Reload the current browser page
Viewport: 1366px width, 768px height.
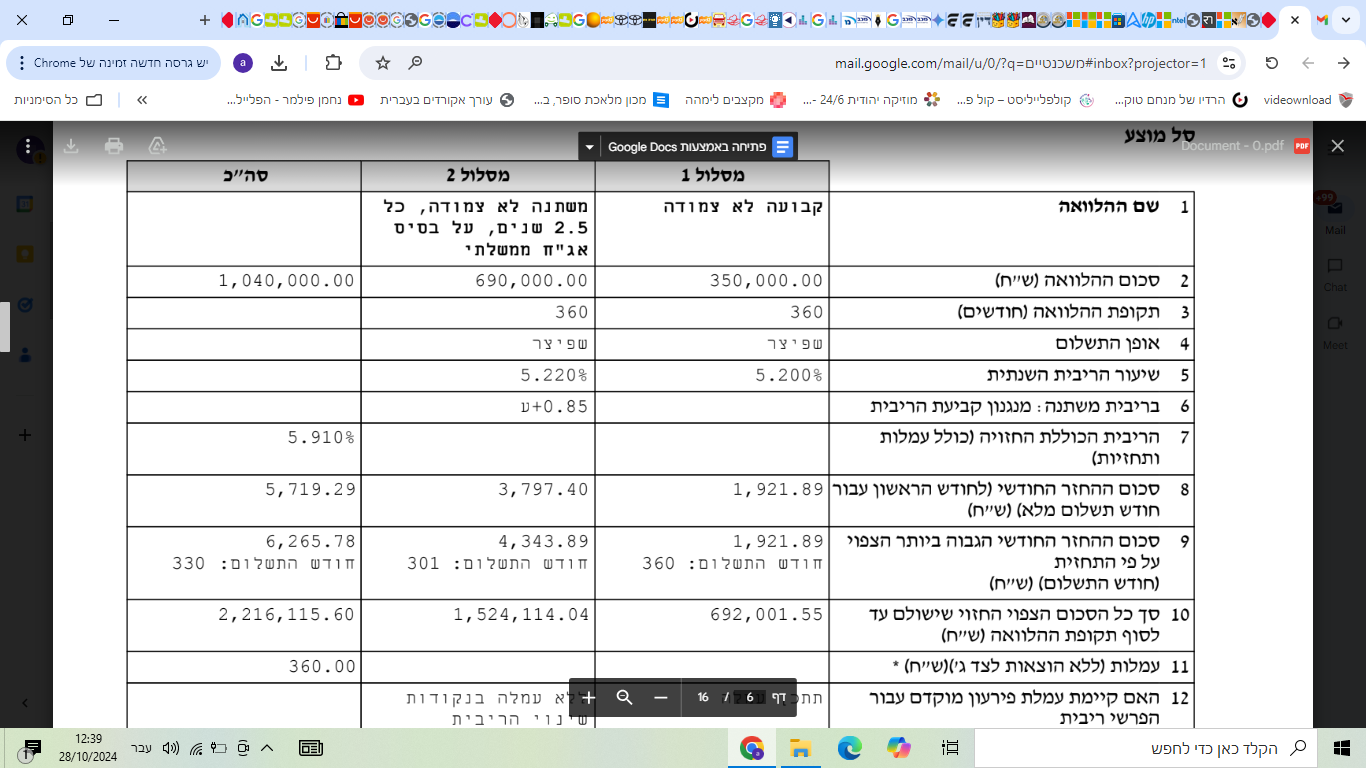1272,63
